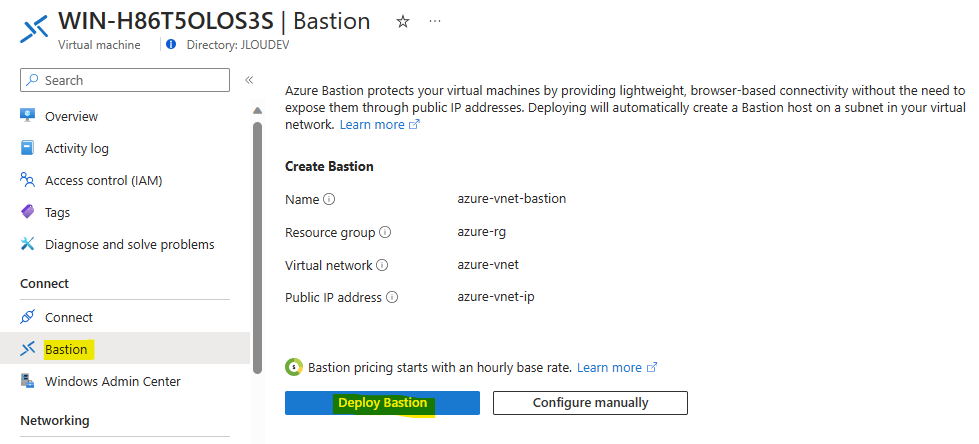This screenshot has height=444, width=979.
Task: Click the azure-rg resource group value
Action: pyautogui.click(x=481, y=232)
